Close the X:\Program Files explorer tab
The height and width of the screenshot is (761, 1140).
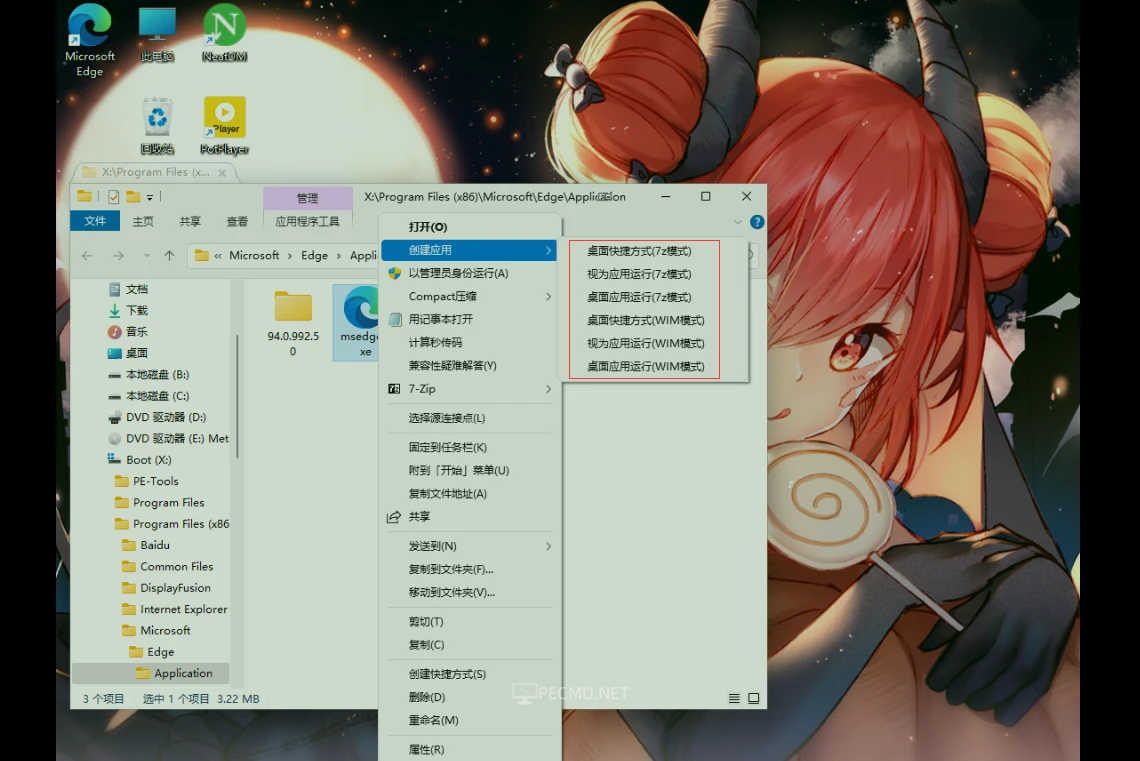coord(222,173)
